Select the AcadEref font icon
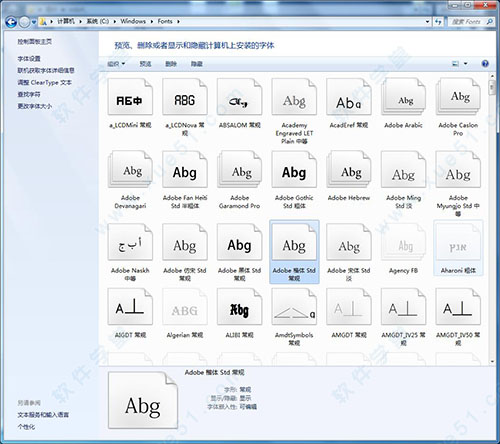Viewport: 500px width, 444px height. 349,97
